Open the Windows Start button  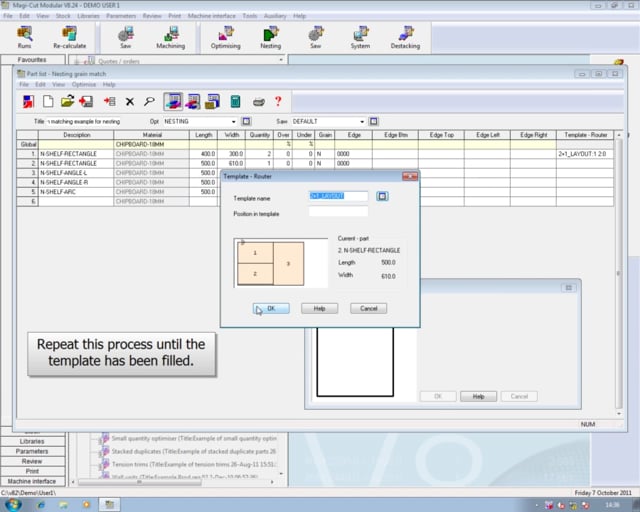point(13,505)
